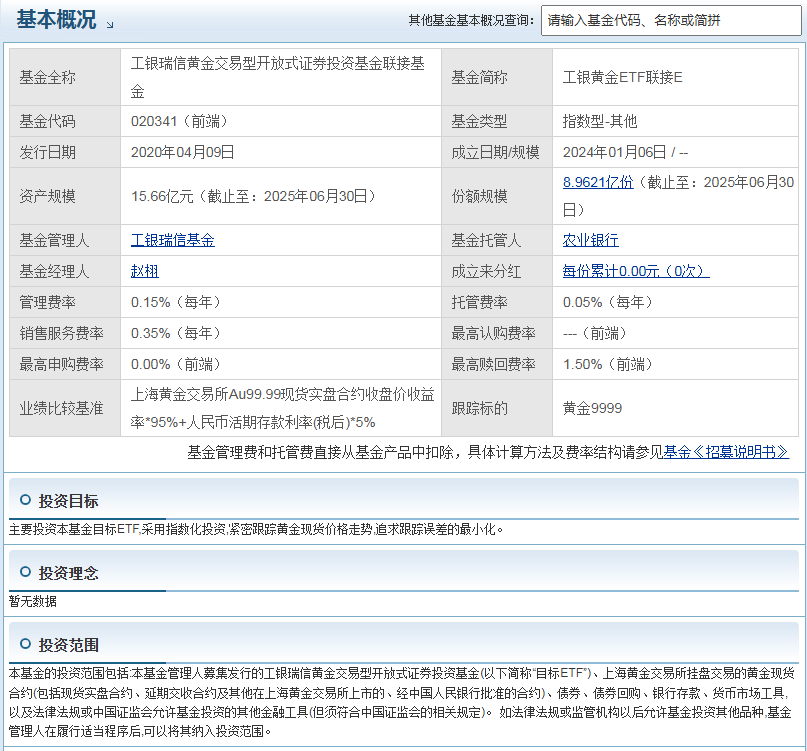Select the management fee 0.15%(每年) value

pyautogui.click(x=176, y=302)
